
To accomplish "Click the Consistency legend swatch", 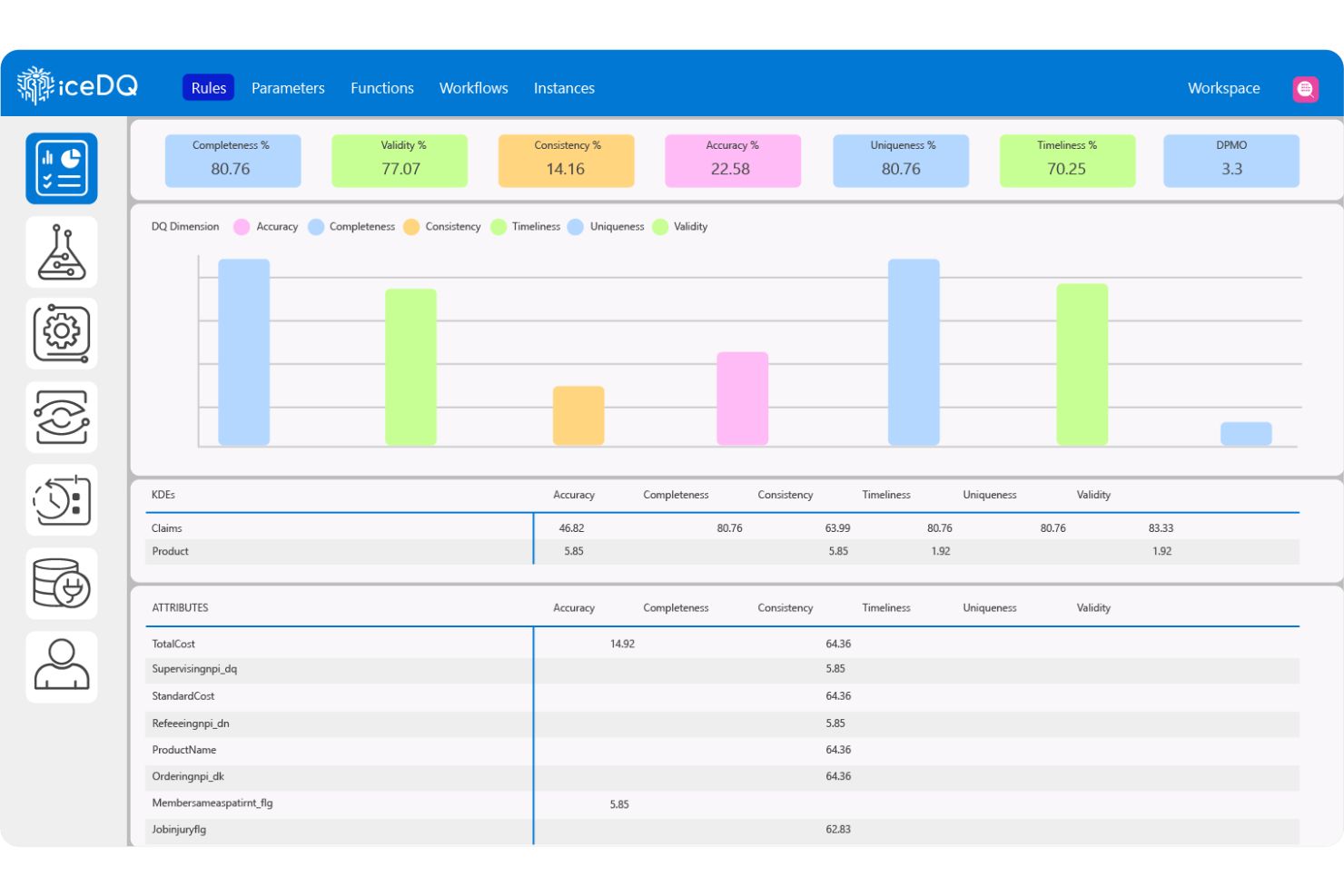I will (411, 227).
